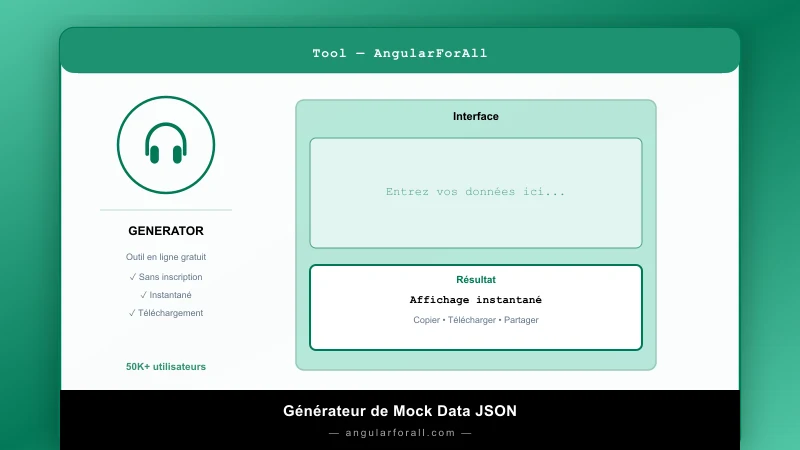Image resolution: width=800 pixels, height=450 pixels.
Task: Click 'Copier • Télécharger • Partager' line
Action: point(476,320)
